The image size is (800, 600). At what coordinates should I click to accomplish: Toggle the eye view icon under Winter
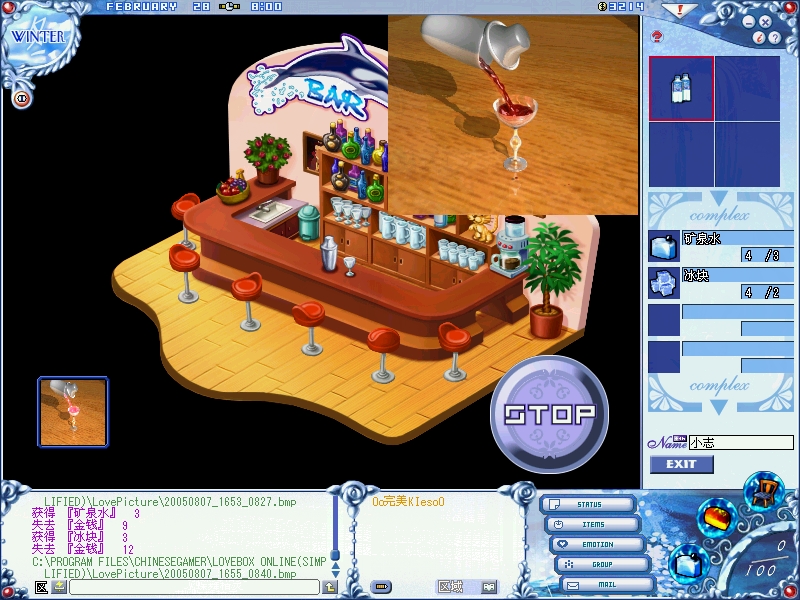(21, 98)
